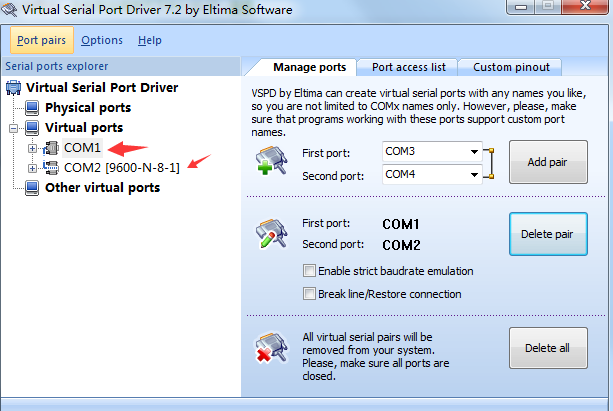Click the Delete pair button
The width and height of the screenshot is (613, 411).
pyautogui.click(x=548, y=234)
